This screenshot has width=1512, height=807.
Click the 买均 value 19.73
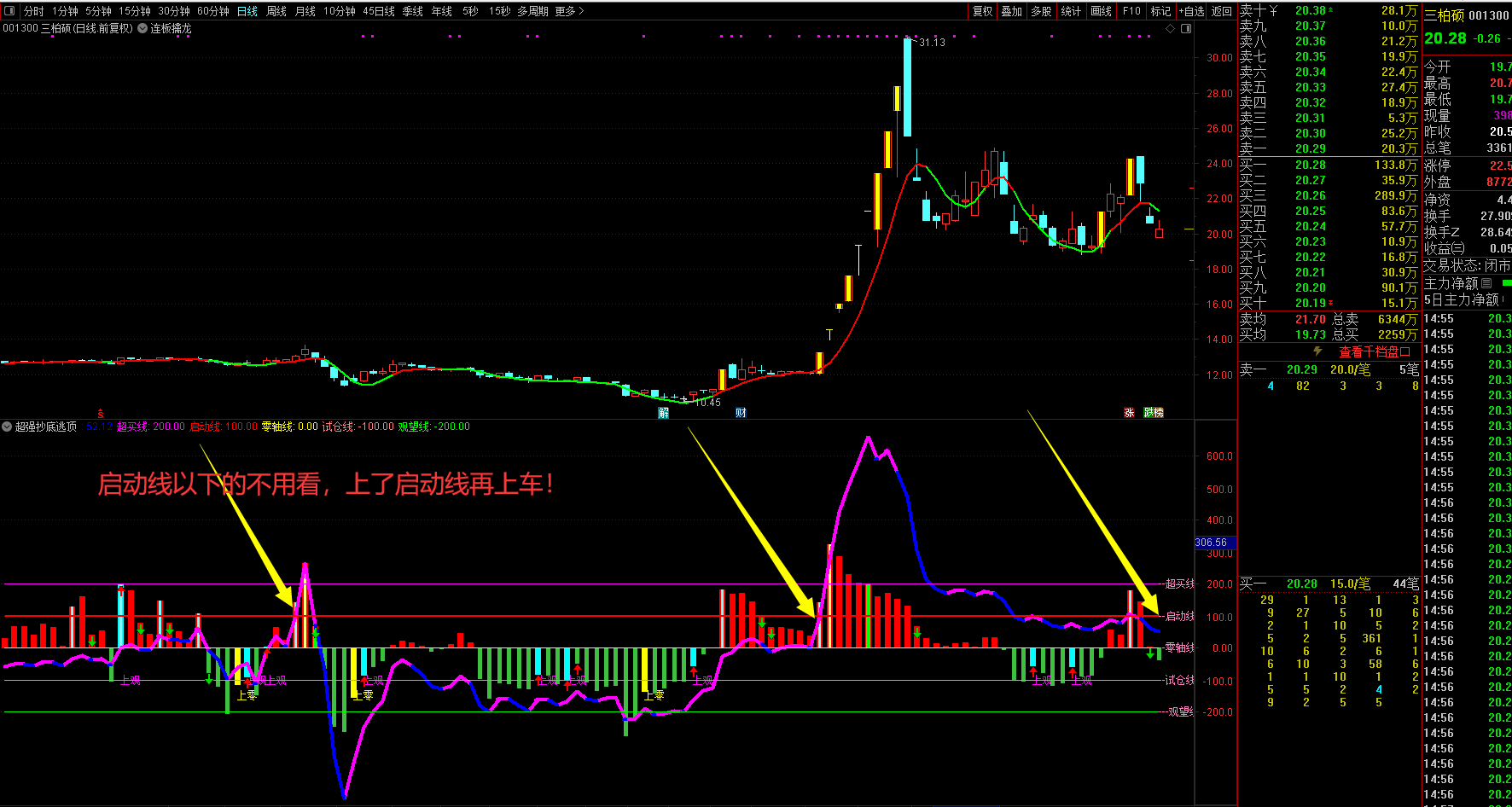[x=1311, y=334]
